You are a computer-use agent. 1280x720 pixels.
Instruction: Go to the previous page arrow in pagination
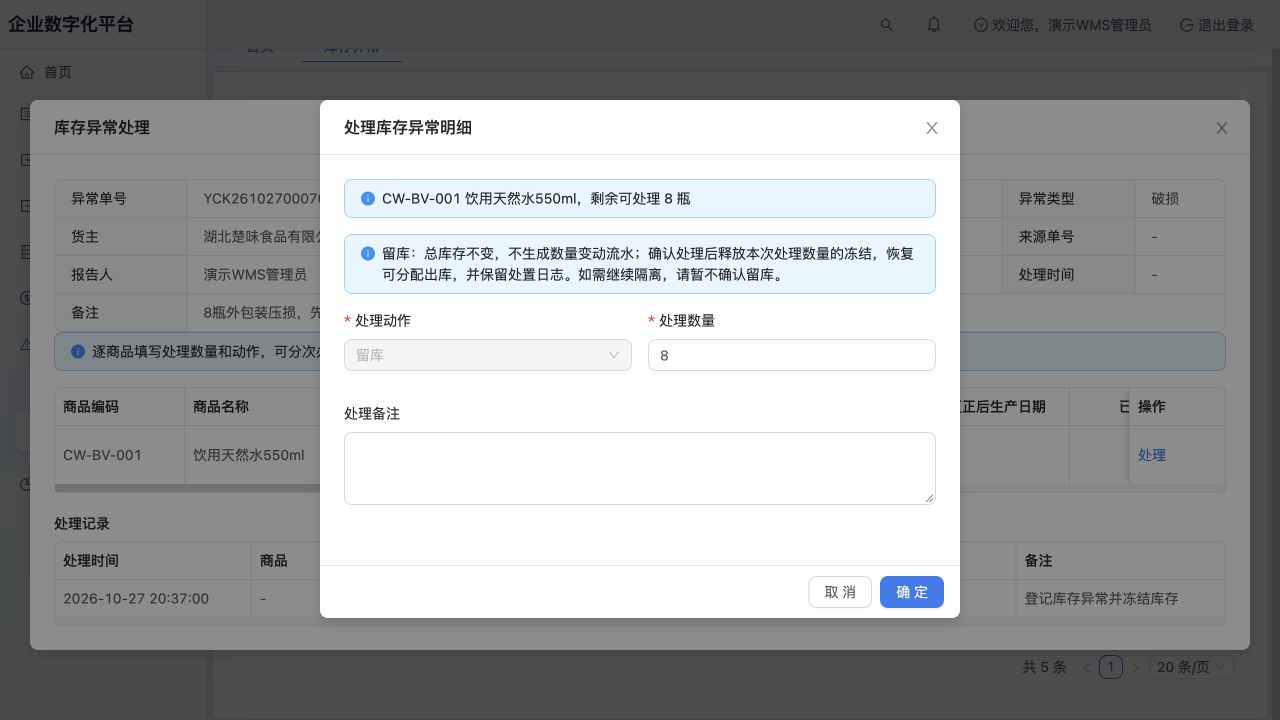click(x=1087, y=667)
